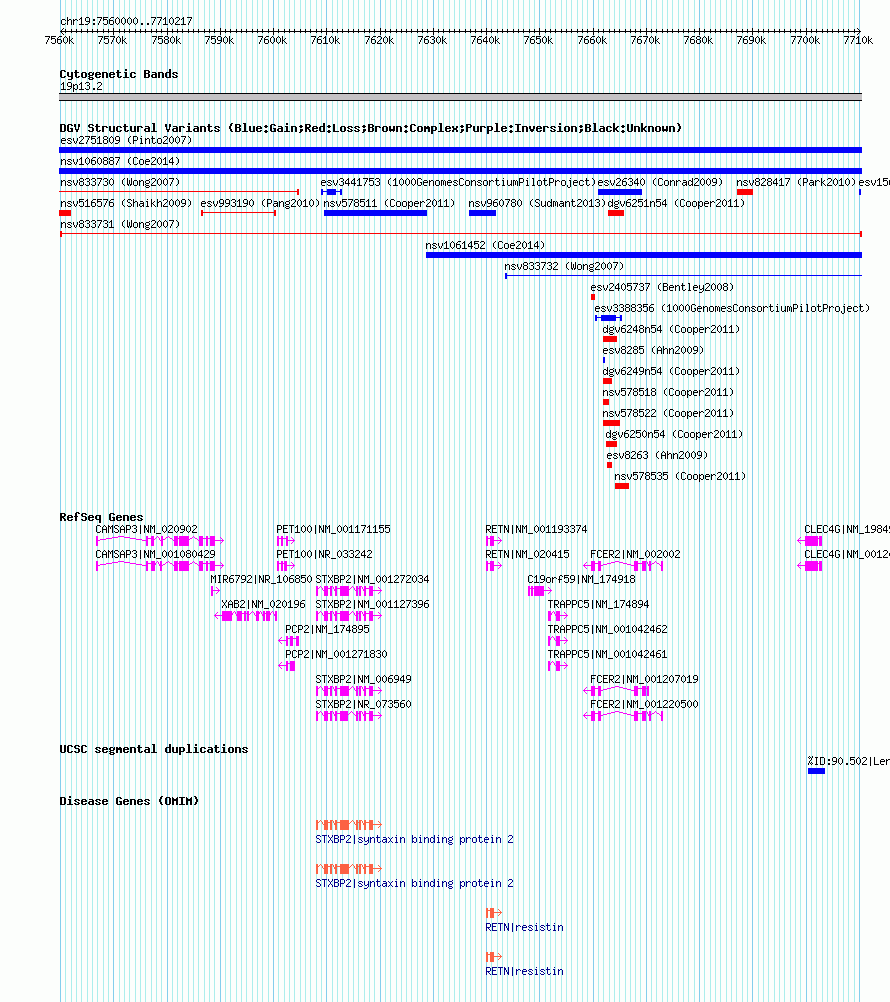This screenshot has width=890, height=1002.
Task: Select nsv833732 (Wong2007) label
Action: click(x=564, y=266)
